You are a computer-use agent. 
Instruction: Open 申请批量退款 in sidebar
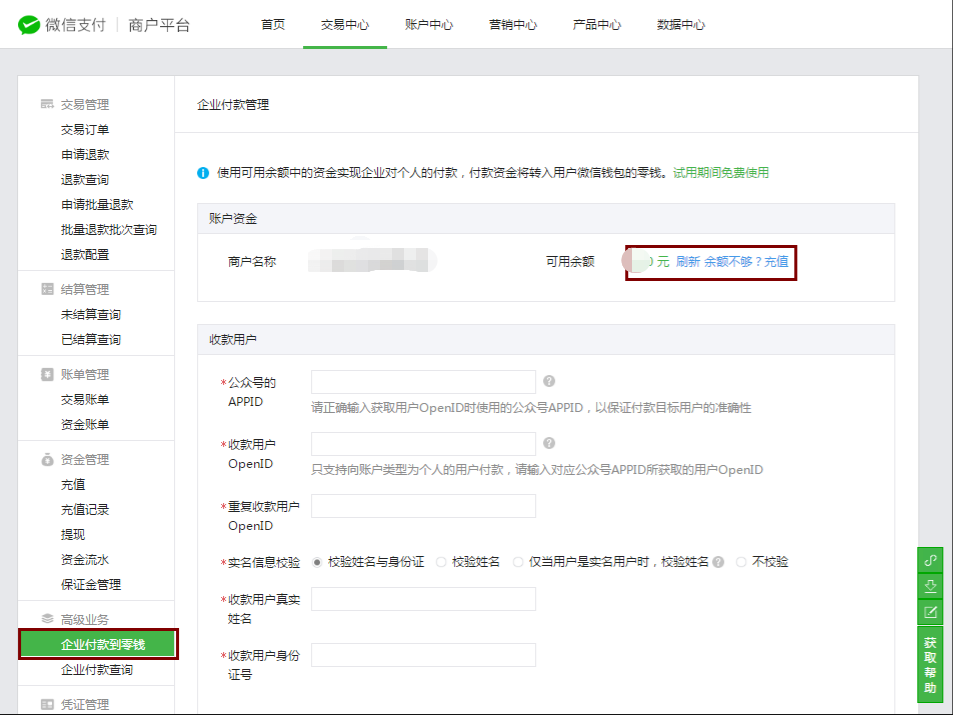point(97,204)
